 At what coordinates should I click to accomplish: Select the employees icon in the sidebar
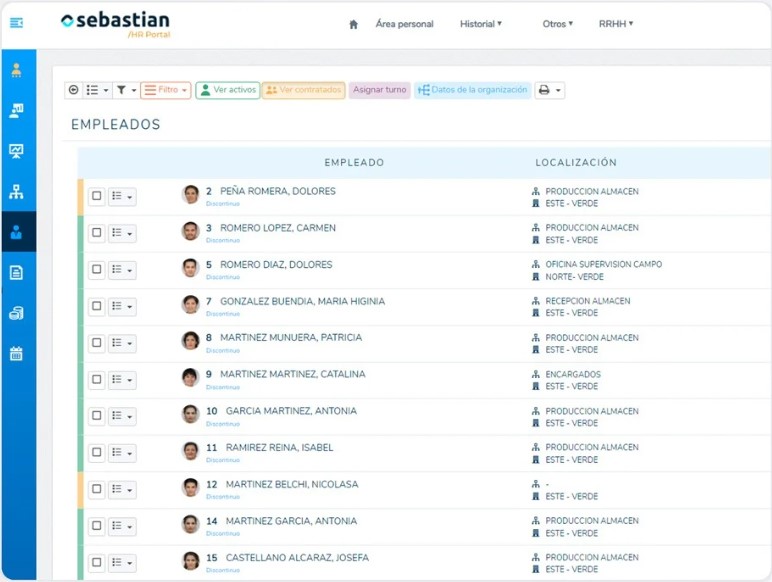pos(16,232)
